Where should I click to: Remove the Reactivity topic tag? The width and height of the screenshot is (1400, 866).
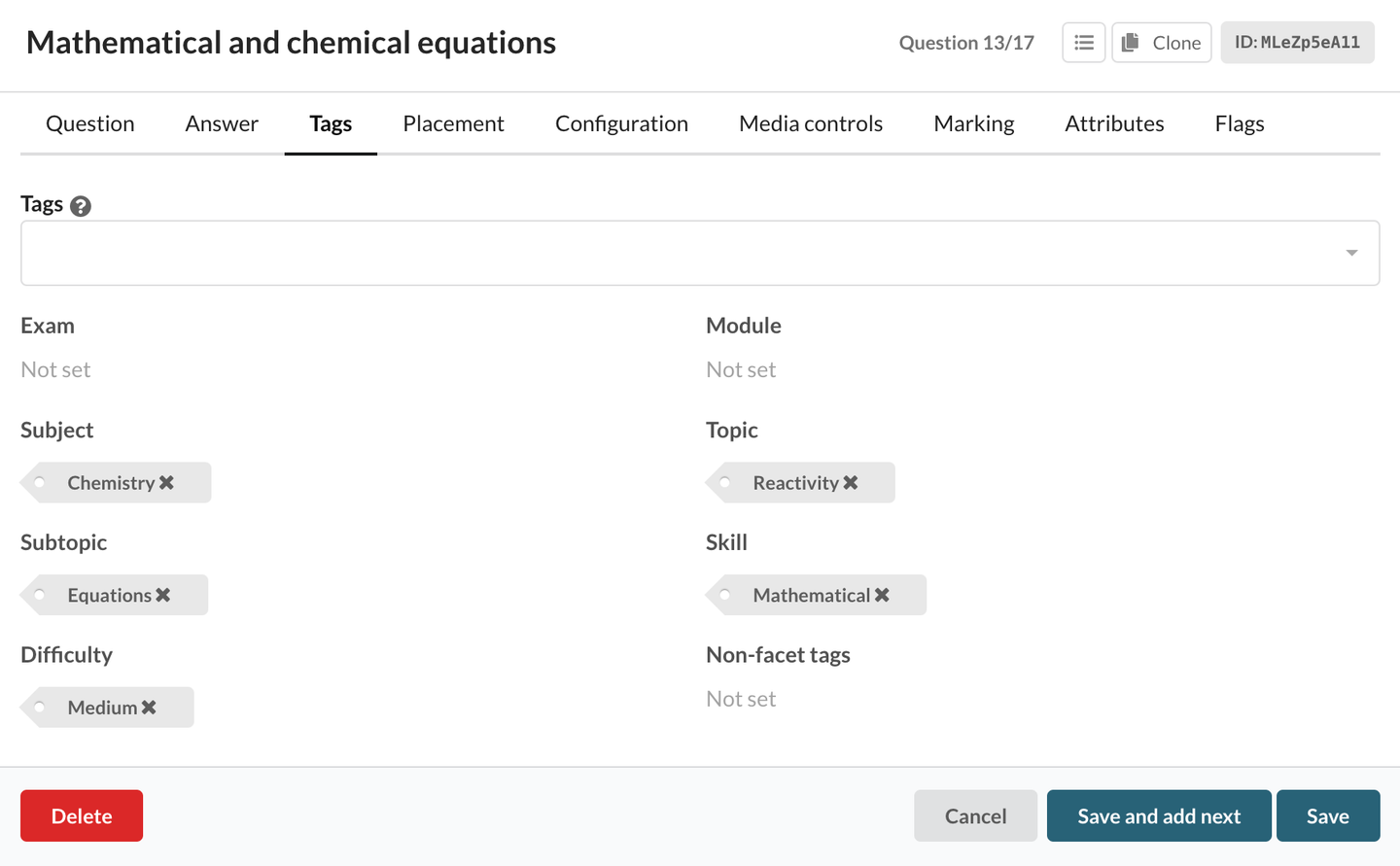click(x=851, y=482)
